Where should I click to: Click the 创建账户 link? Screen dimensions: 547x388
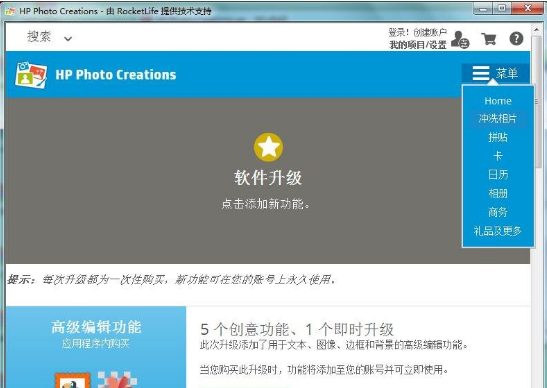(x=430, y=32)
